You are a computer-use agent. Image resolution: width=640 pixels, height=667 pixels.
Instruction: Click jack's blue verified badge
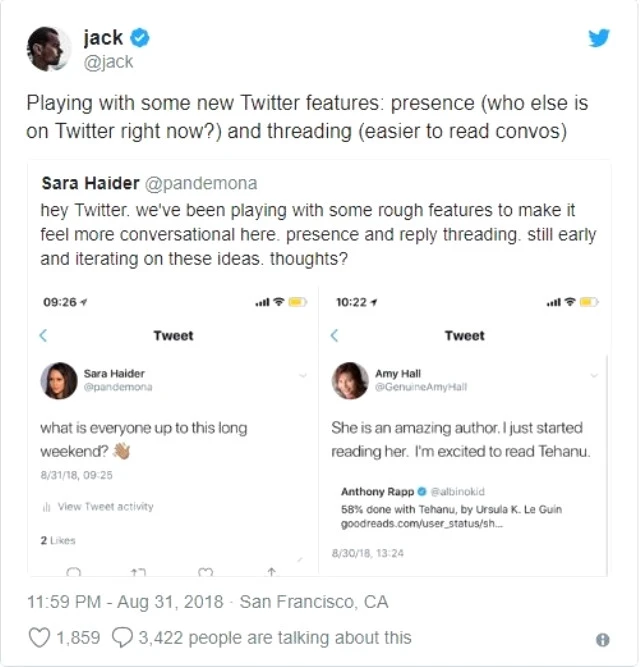141,38
